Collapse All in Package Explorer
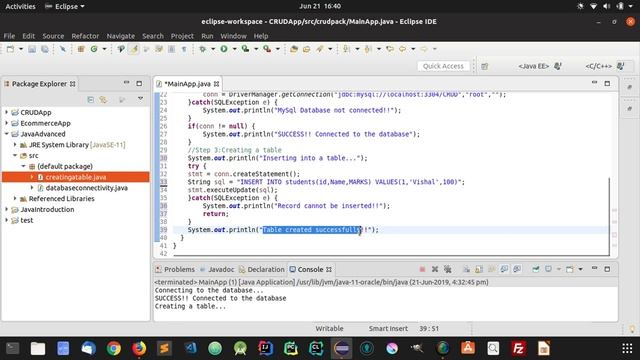 click(x=91, y=100)
